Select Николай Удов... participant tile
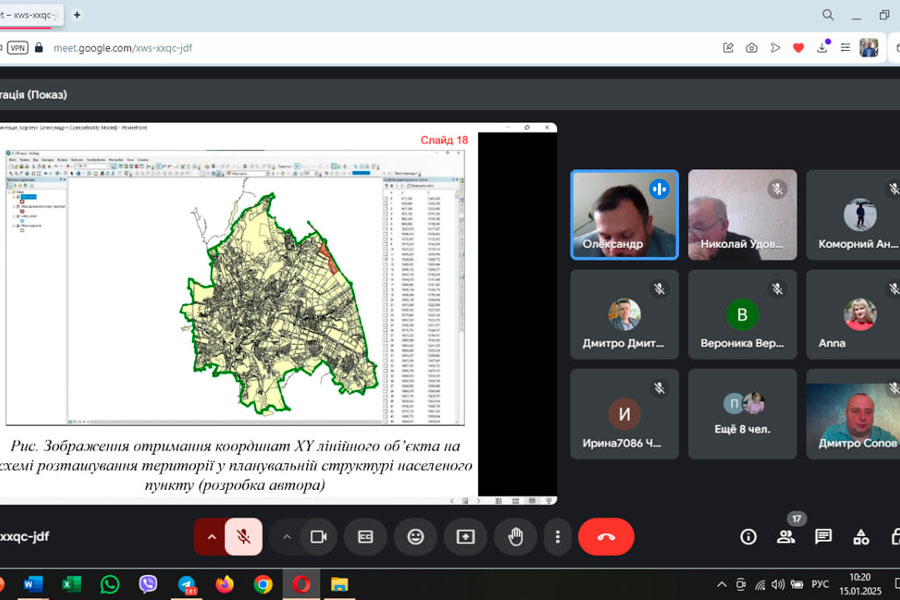The image size is (900, 600). 742,215
